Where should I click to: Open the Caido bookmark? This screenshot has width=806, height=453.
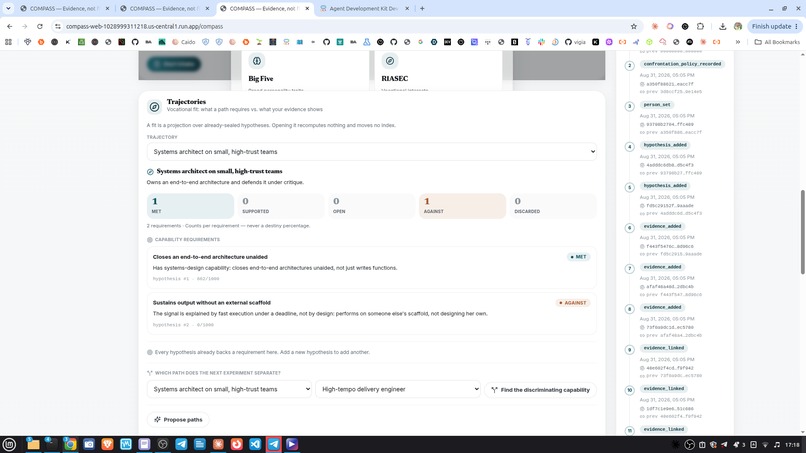[184, 42]
